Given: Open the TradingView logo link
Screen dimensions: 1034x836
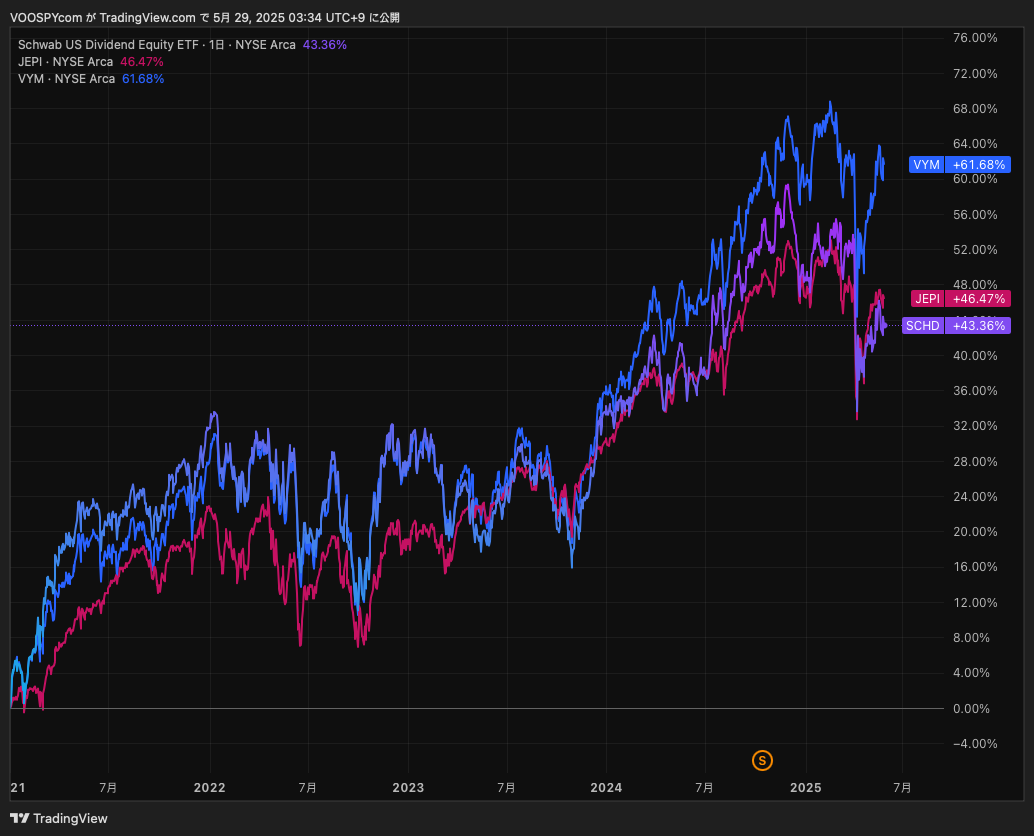Looking at the screenshot, I should pyautogui.click(x=59, y=818).
